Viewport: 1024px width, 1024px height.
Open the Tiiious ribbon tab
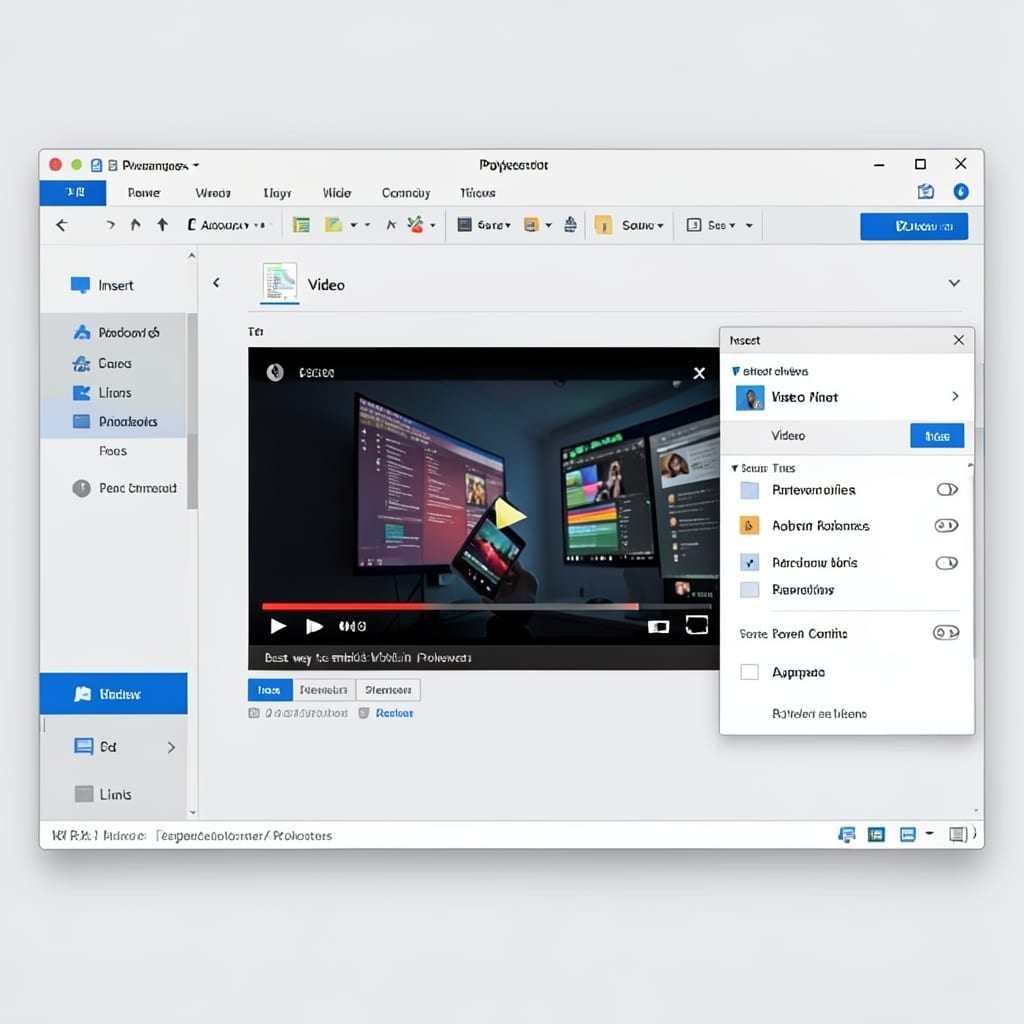477,193
